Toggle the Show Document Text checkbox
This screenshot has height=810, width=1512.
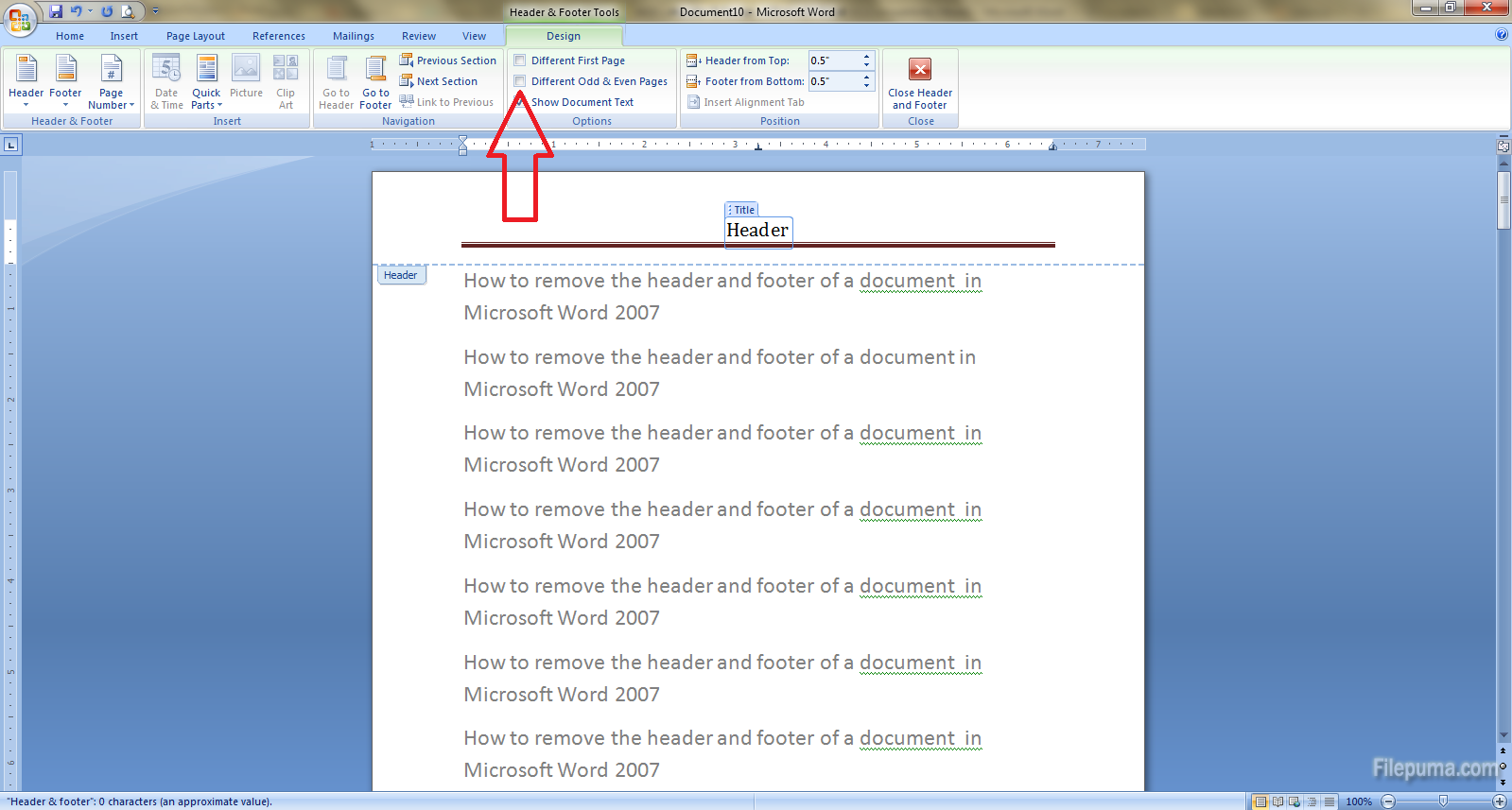[520, 102]
